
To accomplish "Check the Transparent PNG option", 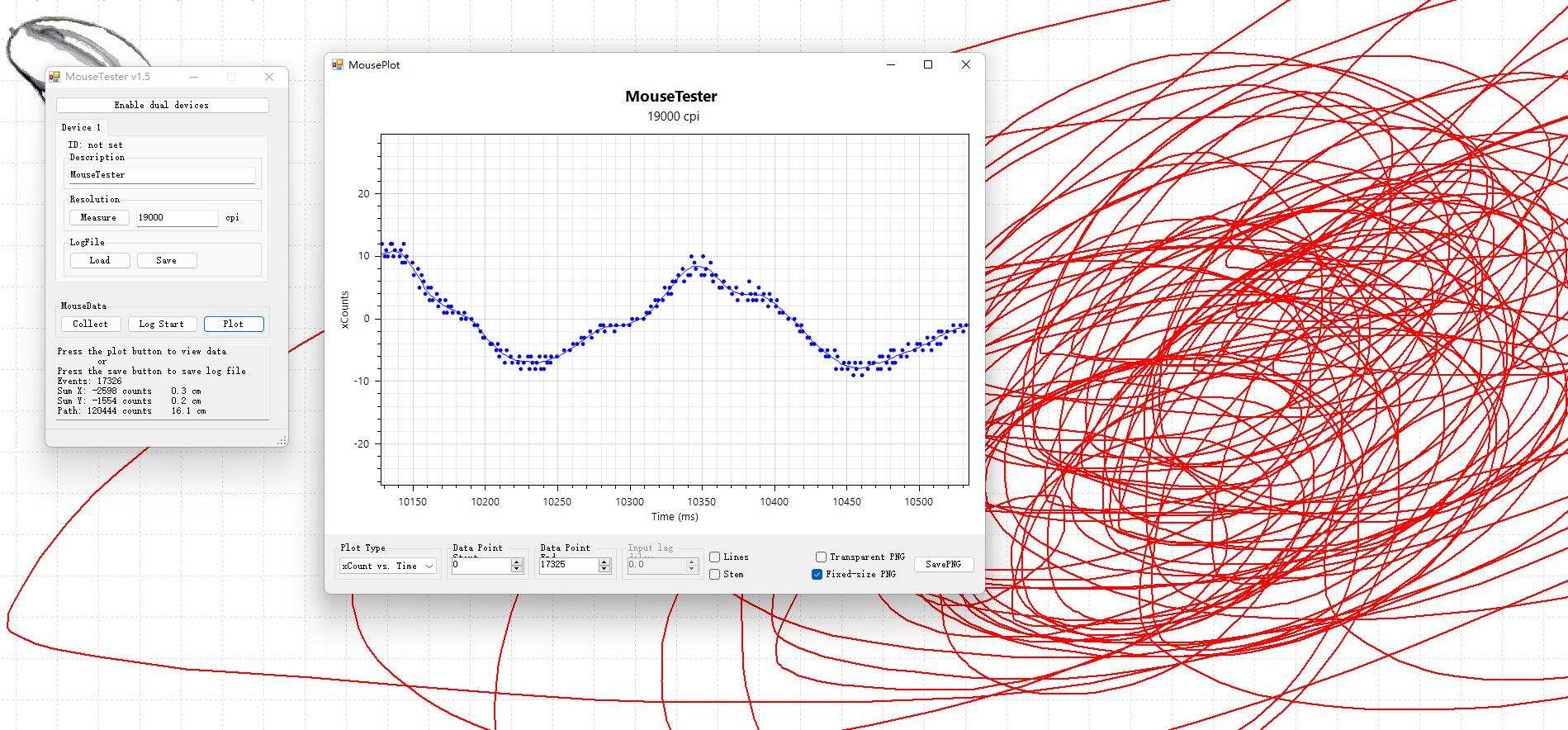I will [x=821, y=557].
